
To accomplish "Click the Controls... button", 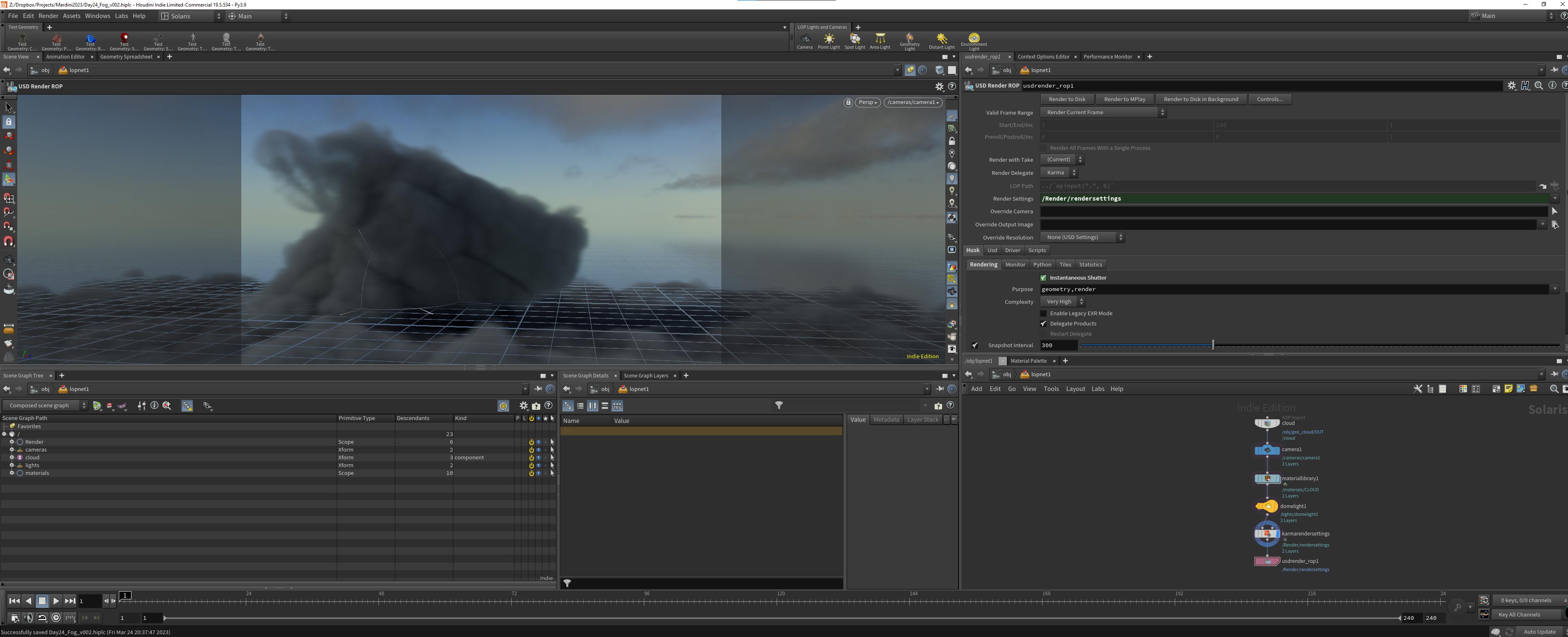I will point(1269,99).
